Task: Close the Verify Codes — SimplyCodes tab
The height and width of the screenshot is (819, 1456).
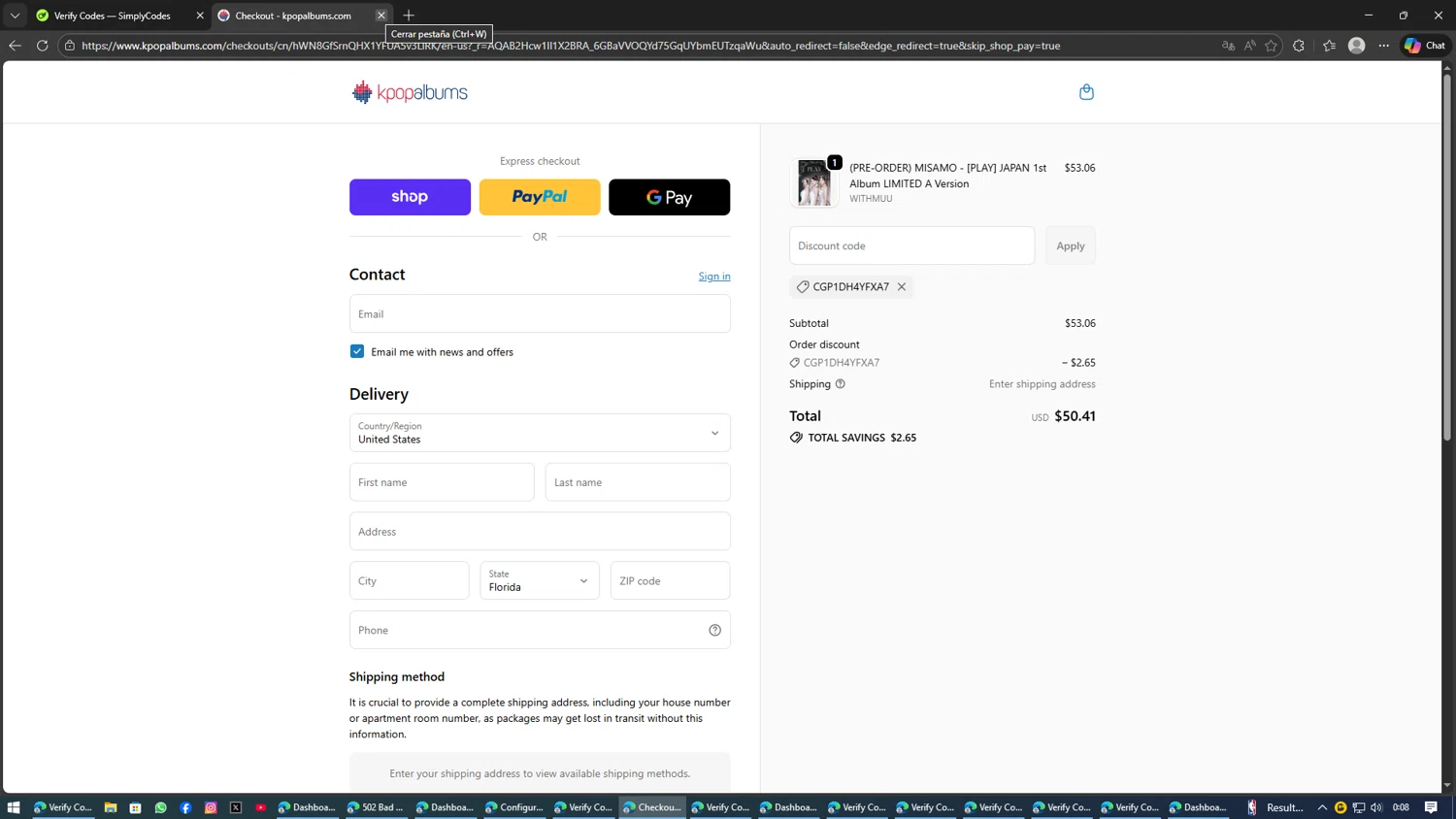Action: (200, 16)
